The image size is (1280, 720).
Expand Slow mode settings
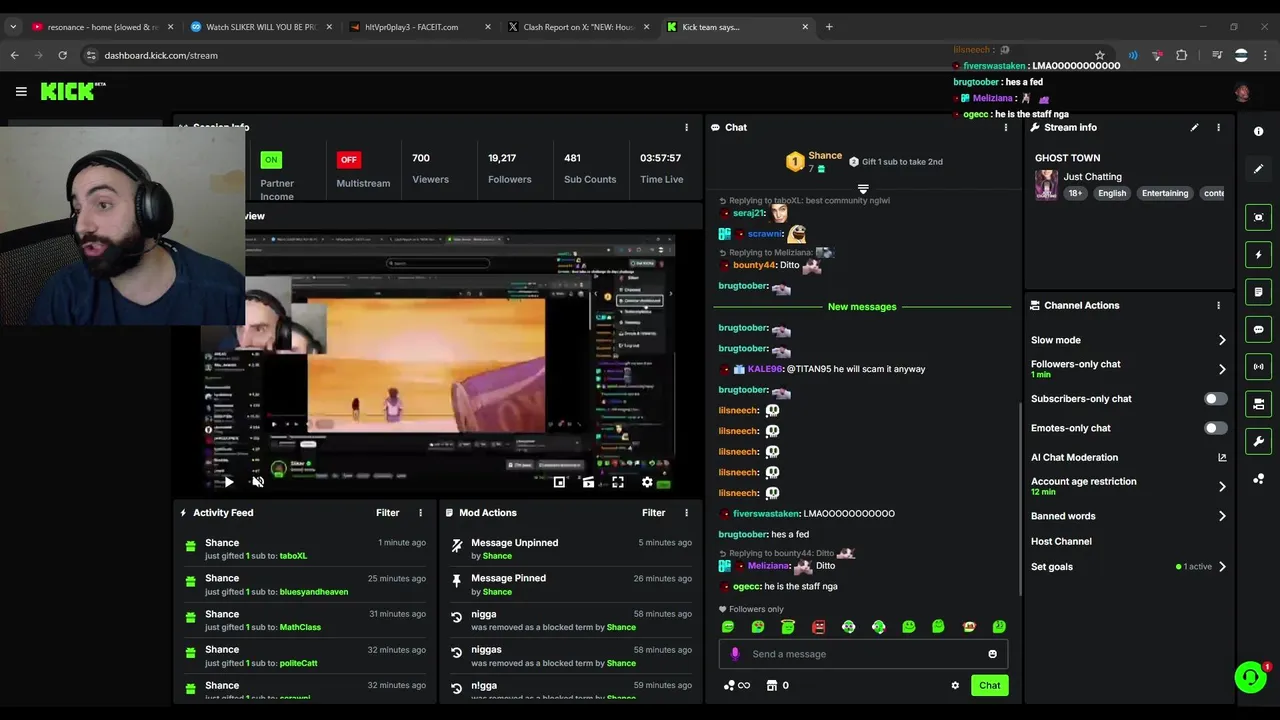(x=1222, y=340)
